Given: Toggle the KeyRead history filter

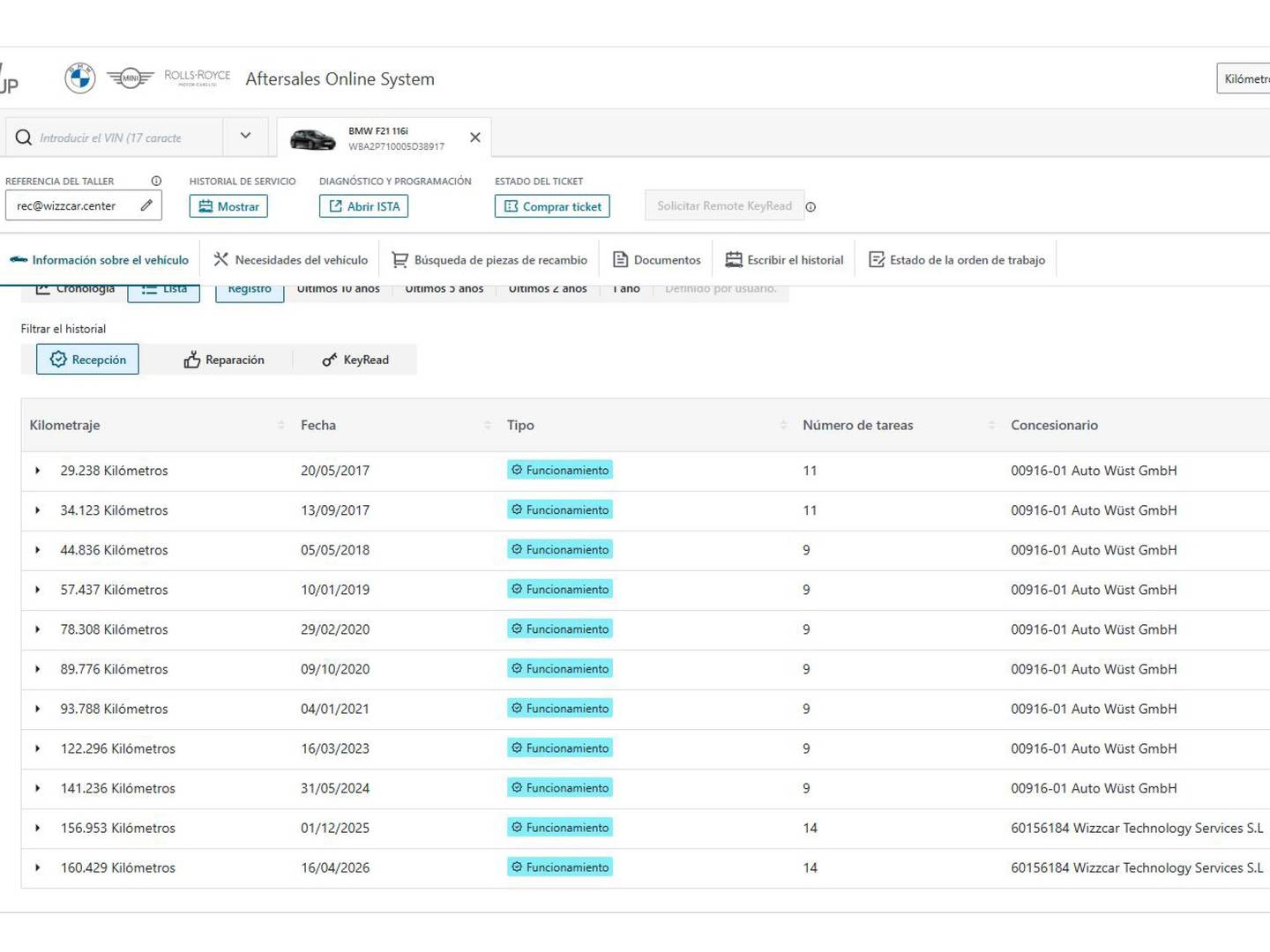Looking at the screenshot, I should [355, 360].
